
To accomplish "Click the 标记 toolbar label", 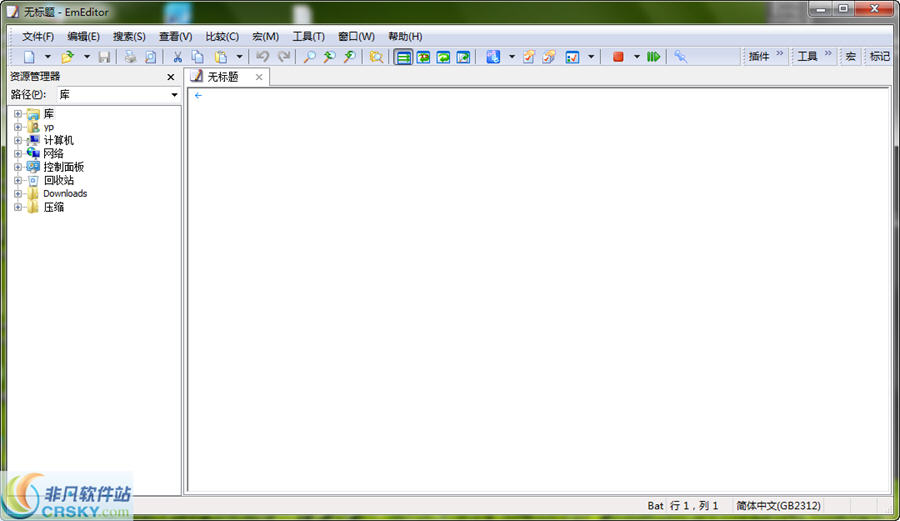I will tap(879, 56).
